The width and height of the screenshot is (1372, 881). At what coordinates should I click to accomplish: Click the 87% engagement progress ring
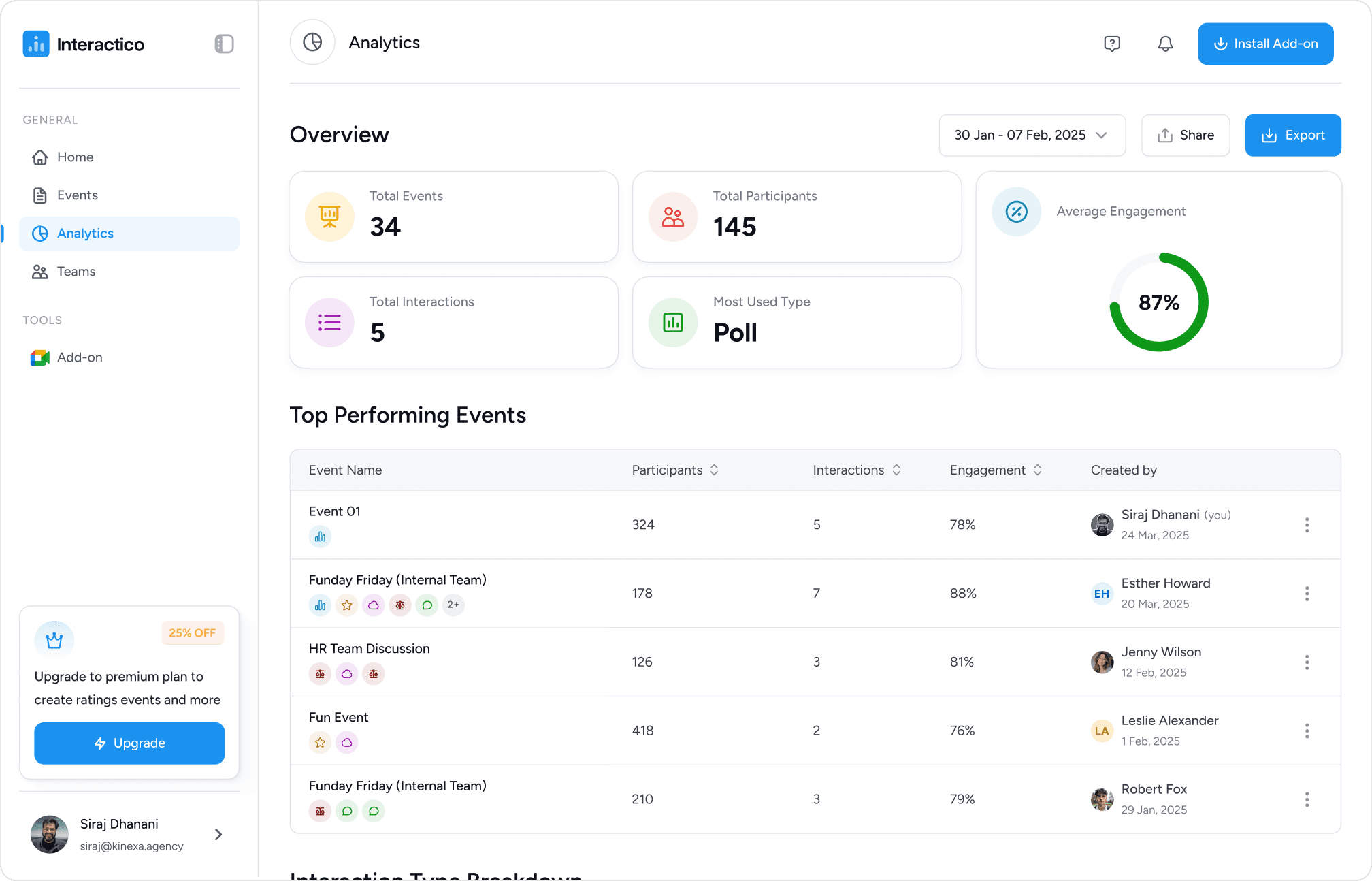(1159, 302)
